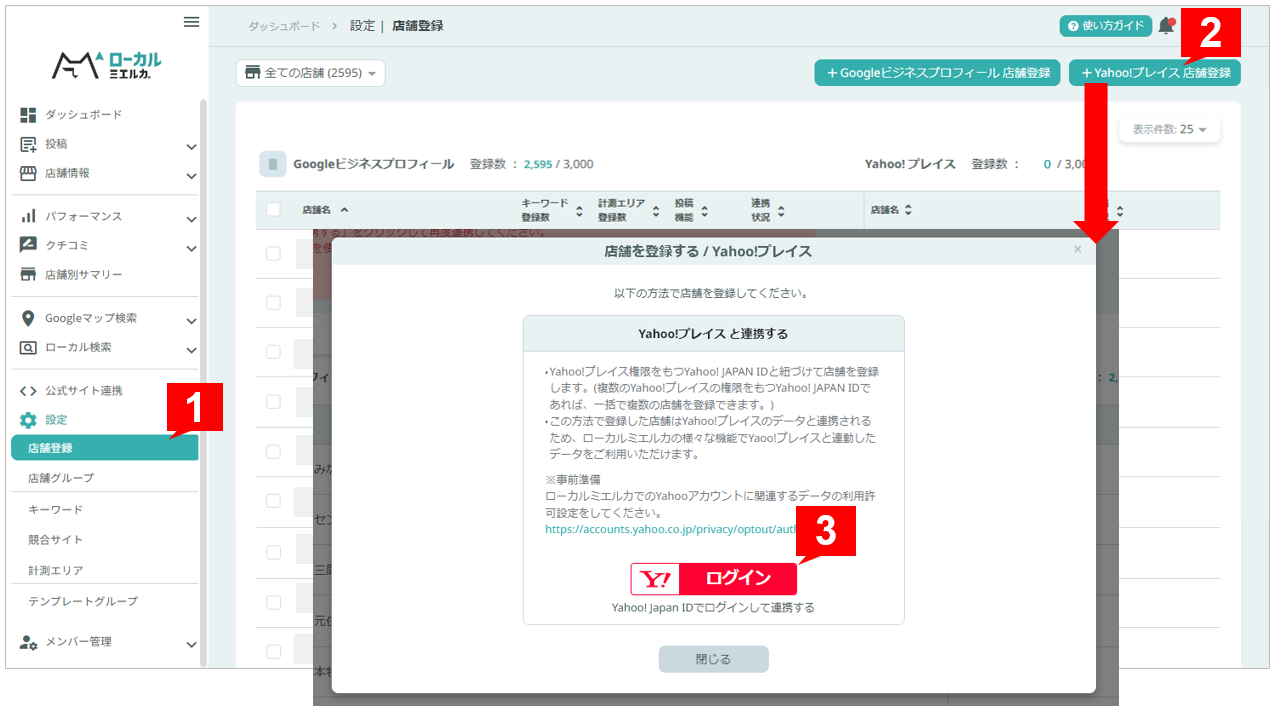Click the Google 登録数 value 2,595 / 3,000
This screenshot has width=1276, height=712.
point(559,164)
